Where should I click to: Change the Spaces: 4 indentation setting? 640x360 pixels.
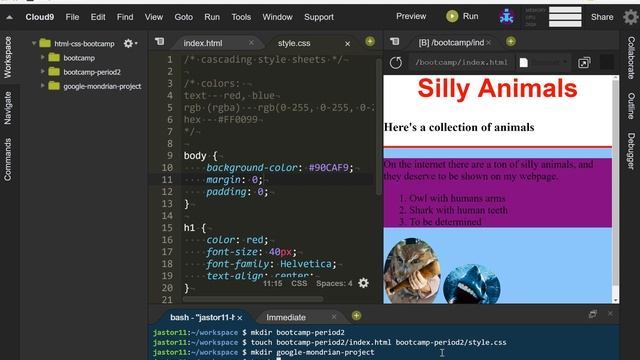(334, 283)
